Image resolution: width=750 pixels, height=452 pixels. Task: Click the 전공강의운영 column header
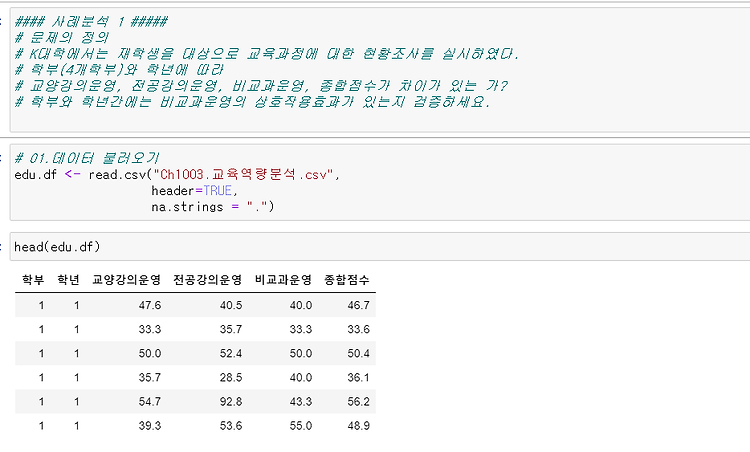[208, 280]
